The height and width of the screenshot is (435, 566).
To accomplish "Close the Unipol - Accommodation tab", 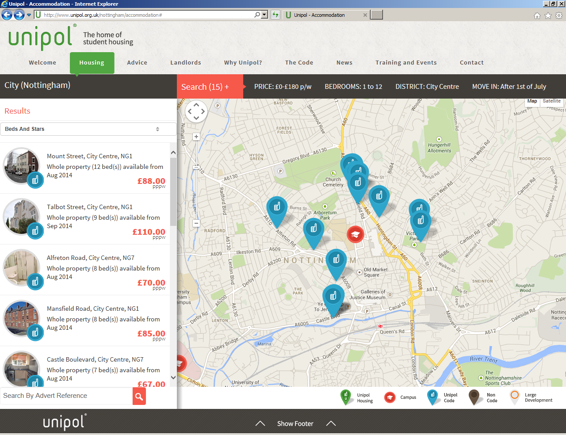I will 365,15.
